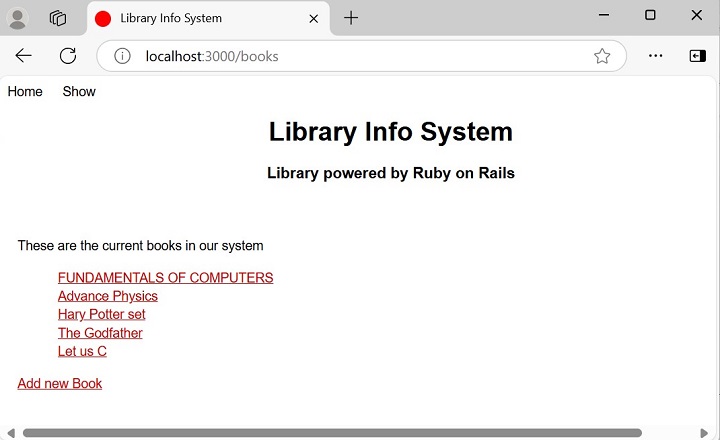Open the browser settings and more menu
720x440 pixels.
pyautogui.click(x=655, y=56)
